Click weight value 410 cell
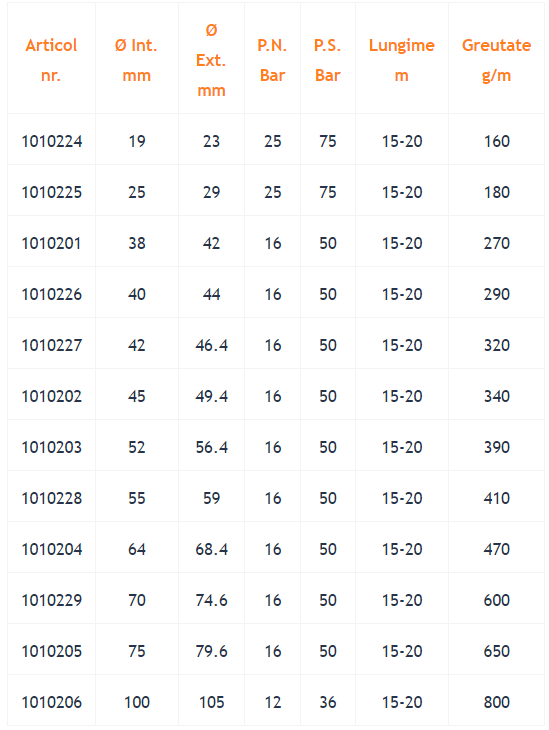 pyautogui.click(x=496, y=498)
